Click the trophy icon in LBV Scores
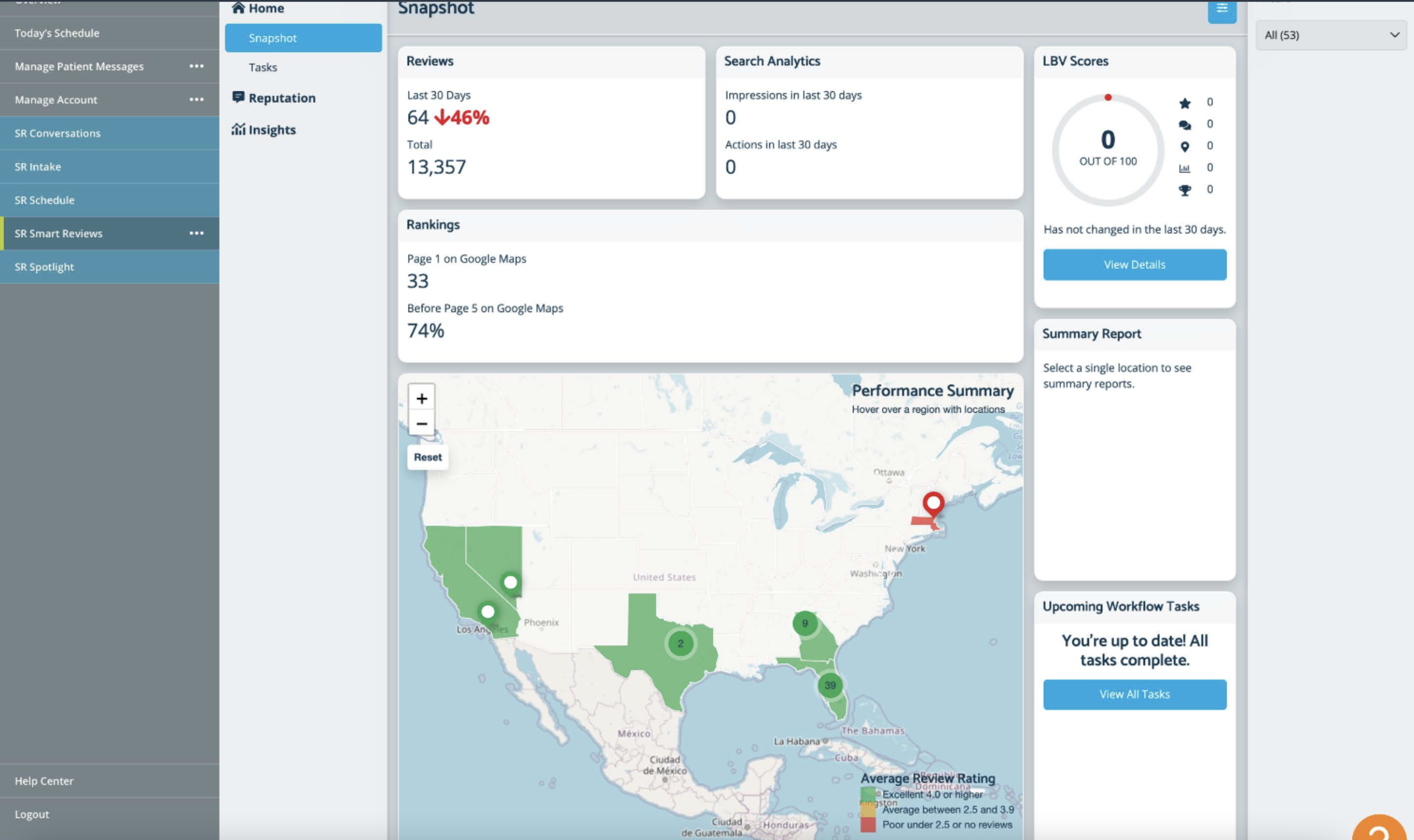1414x840 pixels. click(1184, 190)
